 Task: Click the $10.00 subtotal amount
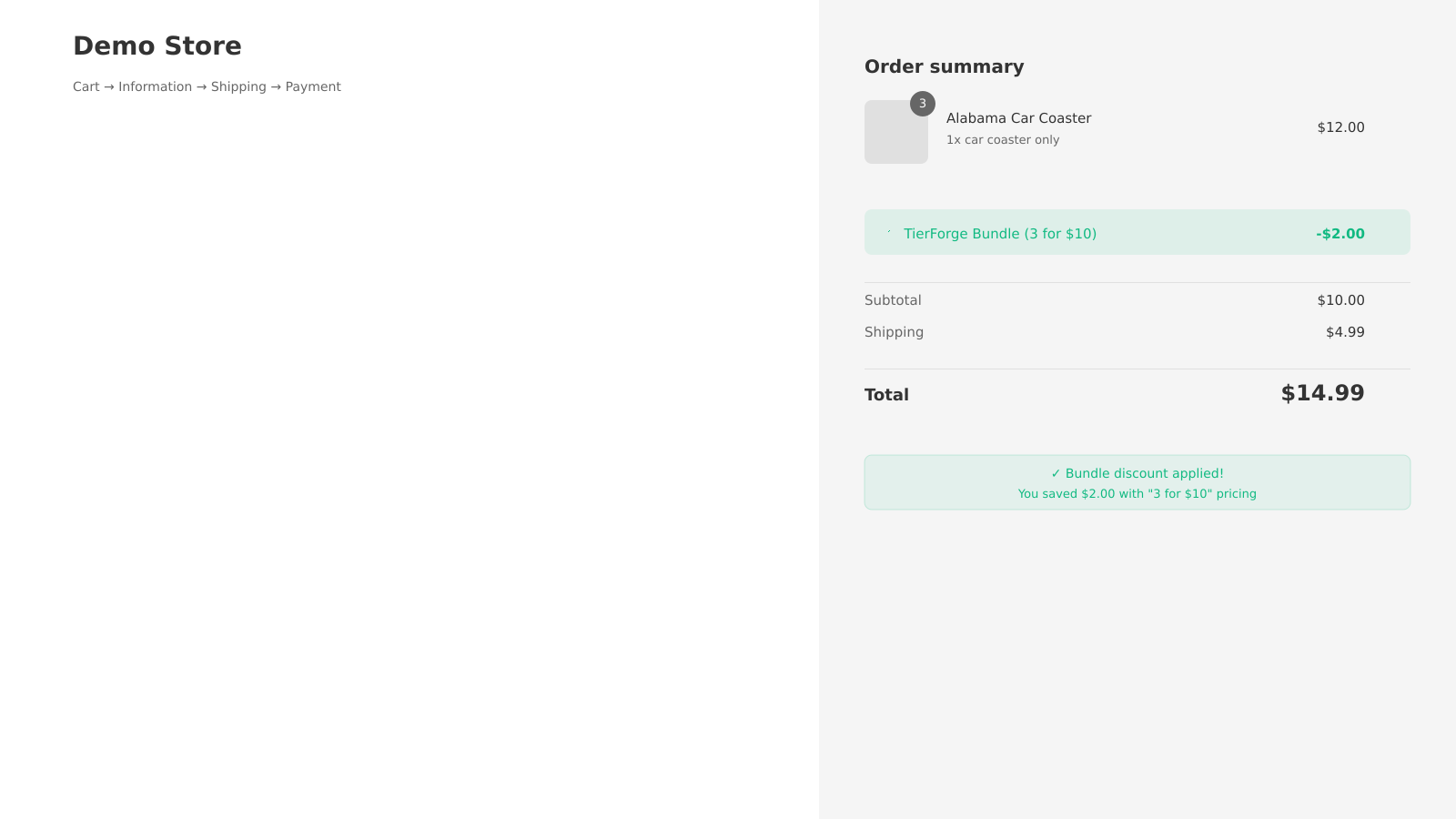1340,300
